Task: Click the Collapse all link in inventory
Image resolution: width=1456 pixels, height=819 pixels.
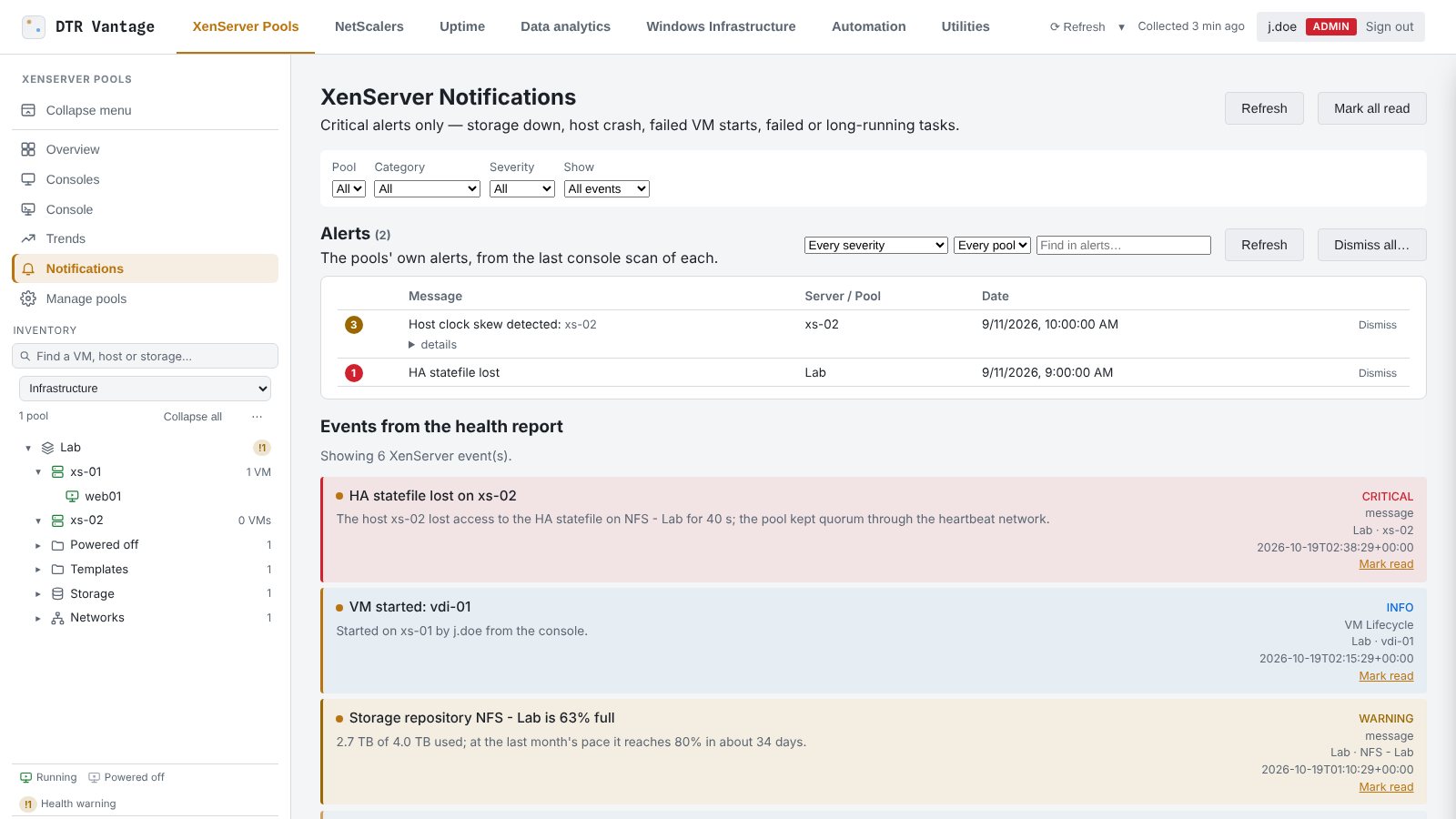Action: click(193, 417)
